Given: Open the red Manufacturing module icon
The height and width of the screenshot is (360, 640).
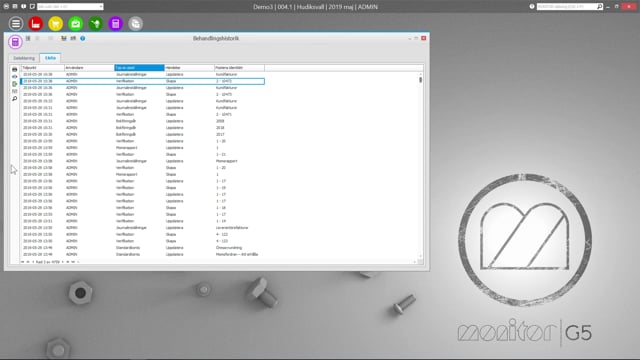Looking at the screenshot, I should 36,24.
